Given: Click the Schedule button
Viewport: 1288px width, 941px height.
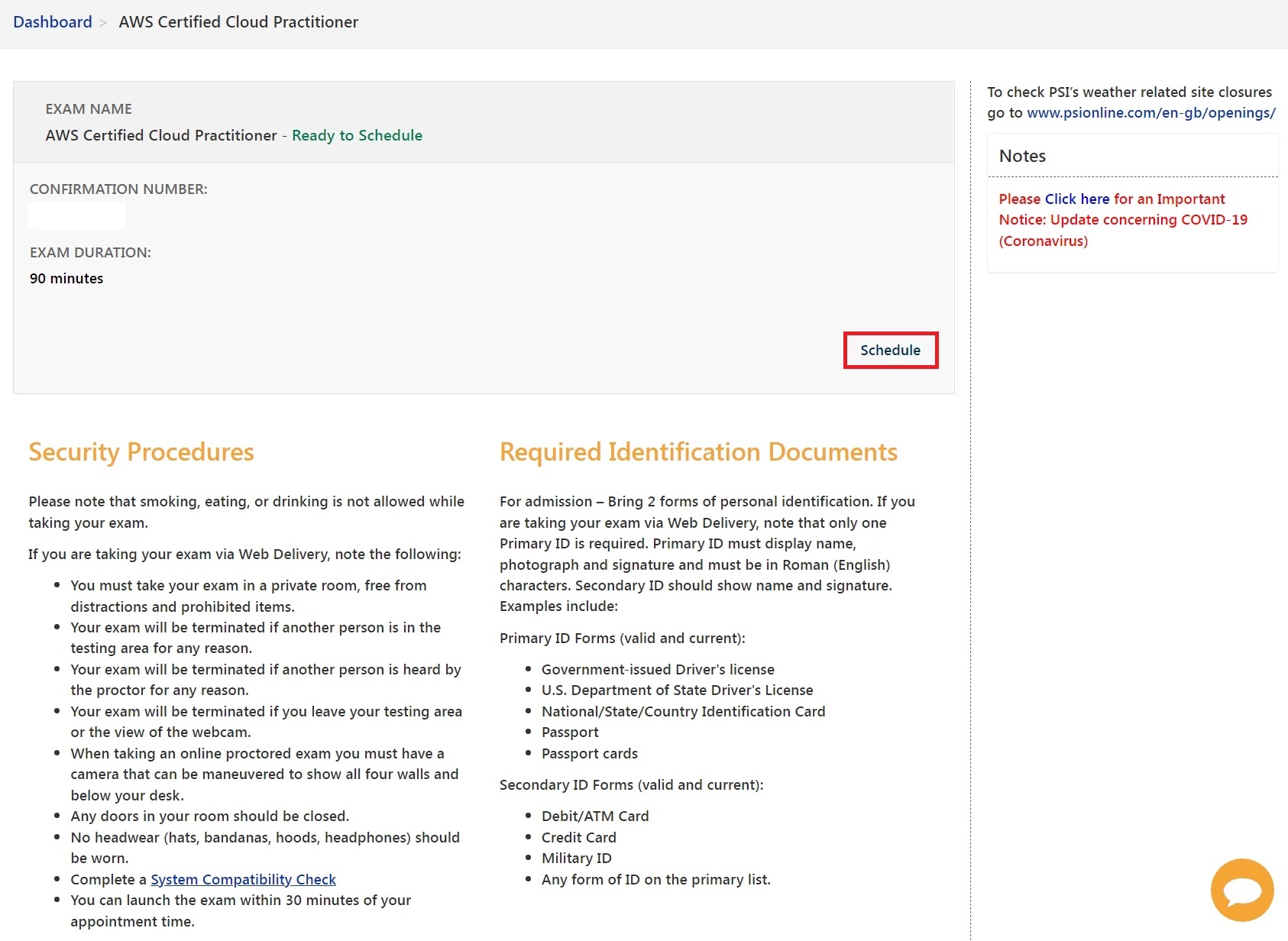Looking at the screenshot, I should pyautogui.click(x=891, y=350).
